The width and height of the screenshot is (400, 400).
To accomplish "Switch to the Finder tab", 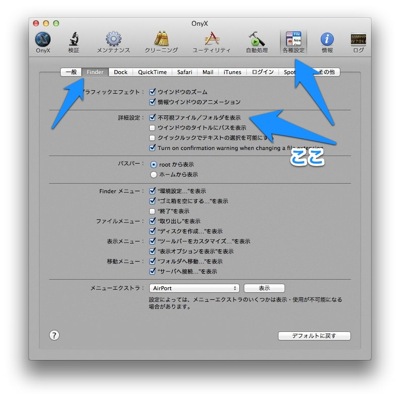I will 95,72.
